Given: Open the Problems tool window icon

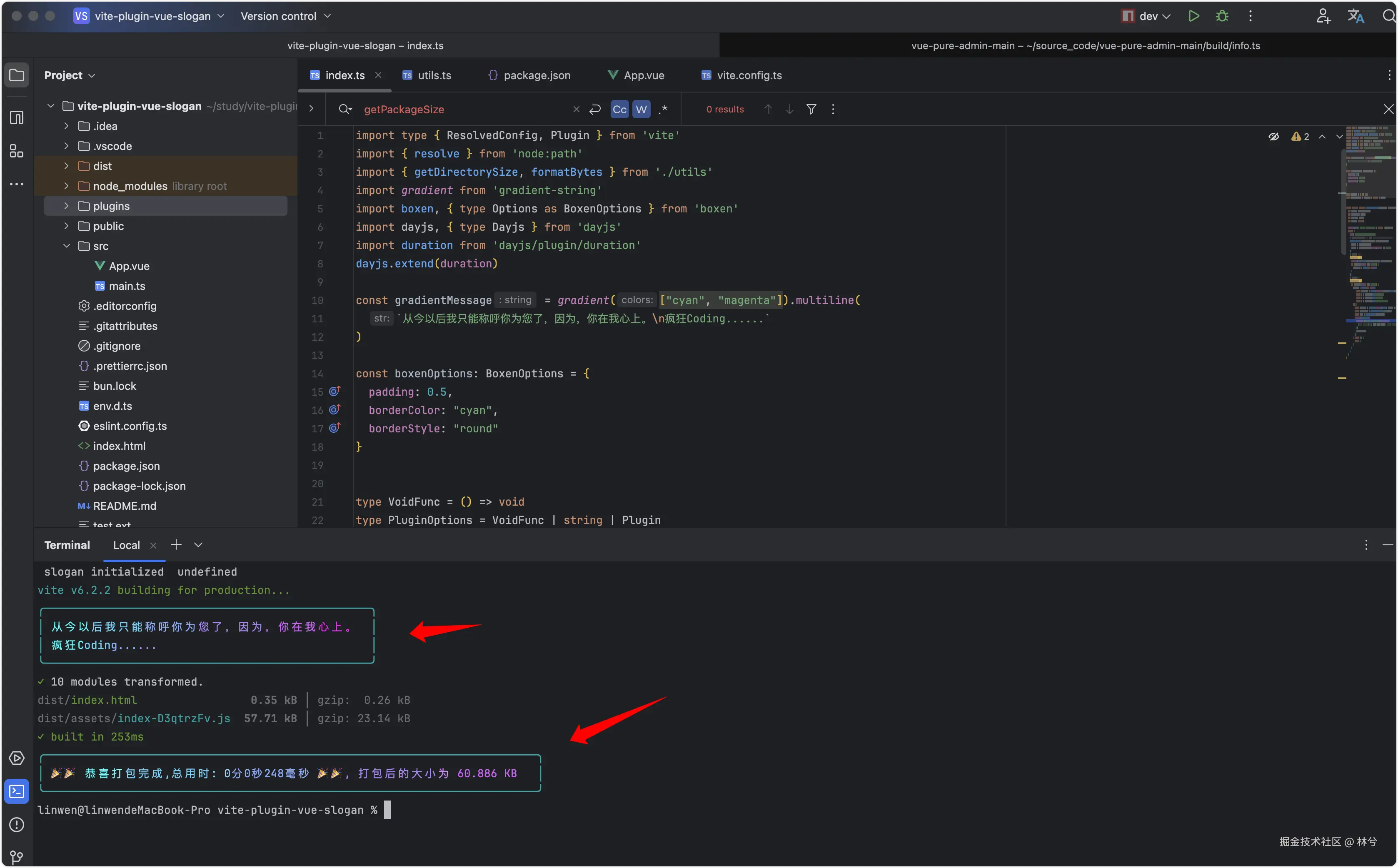Looking at the screenshot, I should coord(17,824).
